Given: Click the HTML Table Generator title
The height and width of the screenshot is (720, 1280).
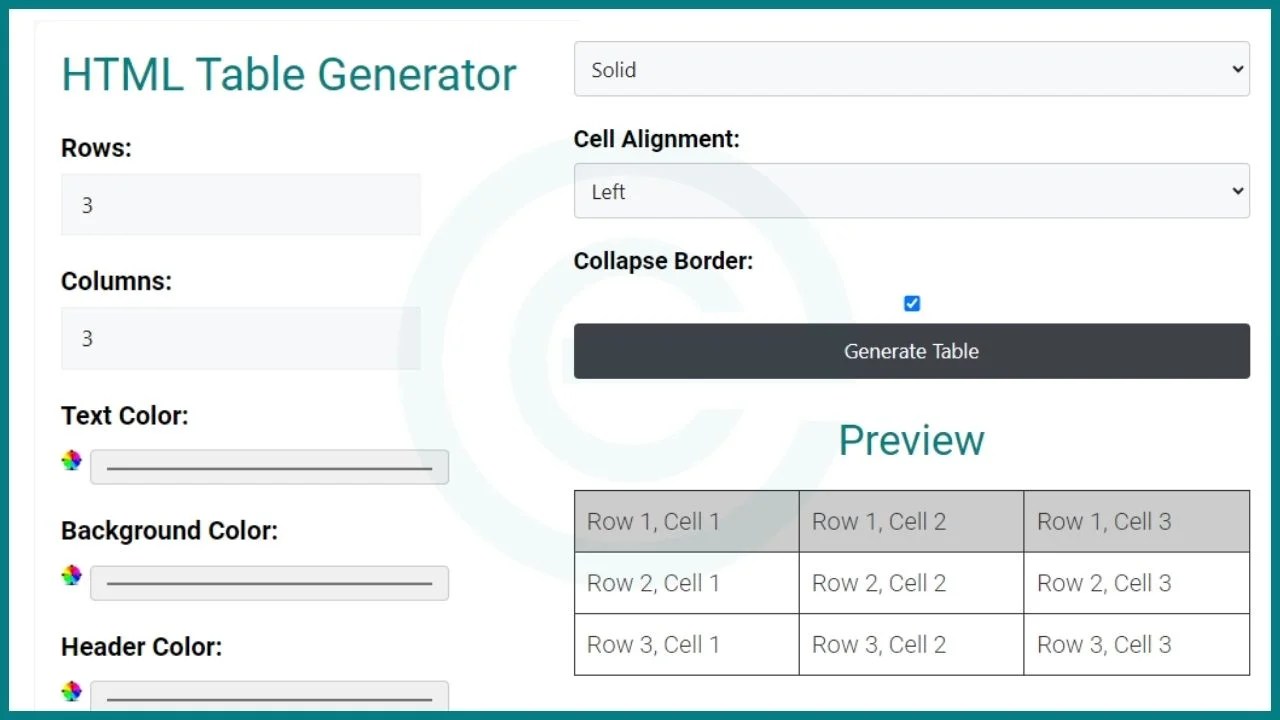Looking at the screenshot, I should point(289,74).
